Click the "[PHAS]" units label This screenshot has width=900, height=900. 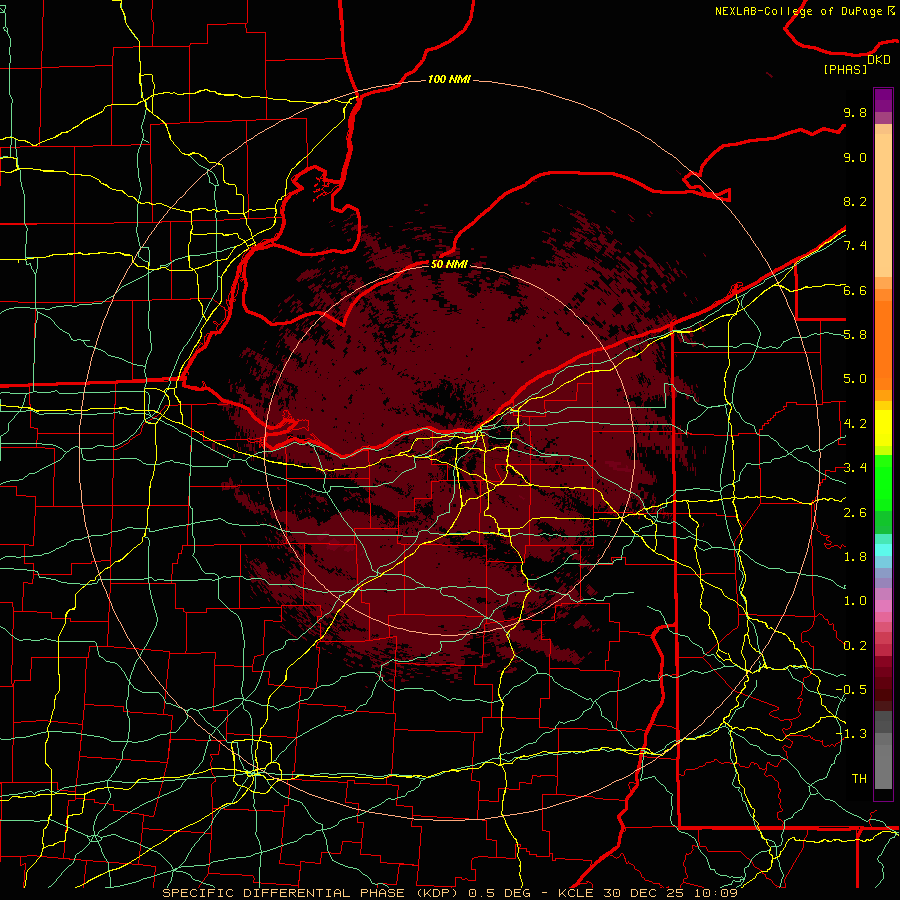click(x=845, y=70)
